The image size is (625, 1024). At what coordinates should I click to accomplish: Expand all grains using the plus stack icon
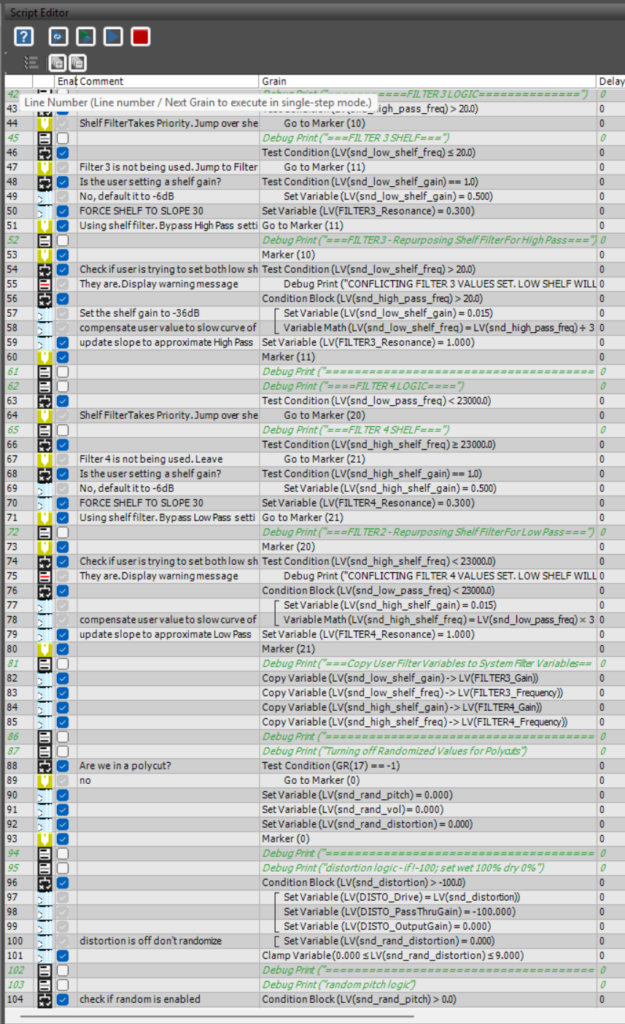tap(57, 63)
